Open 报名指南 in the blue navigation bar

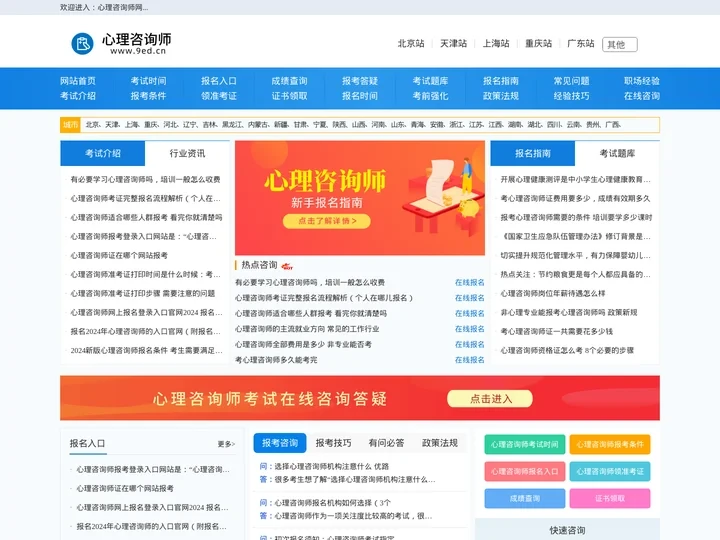point(501,81)
